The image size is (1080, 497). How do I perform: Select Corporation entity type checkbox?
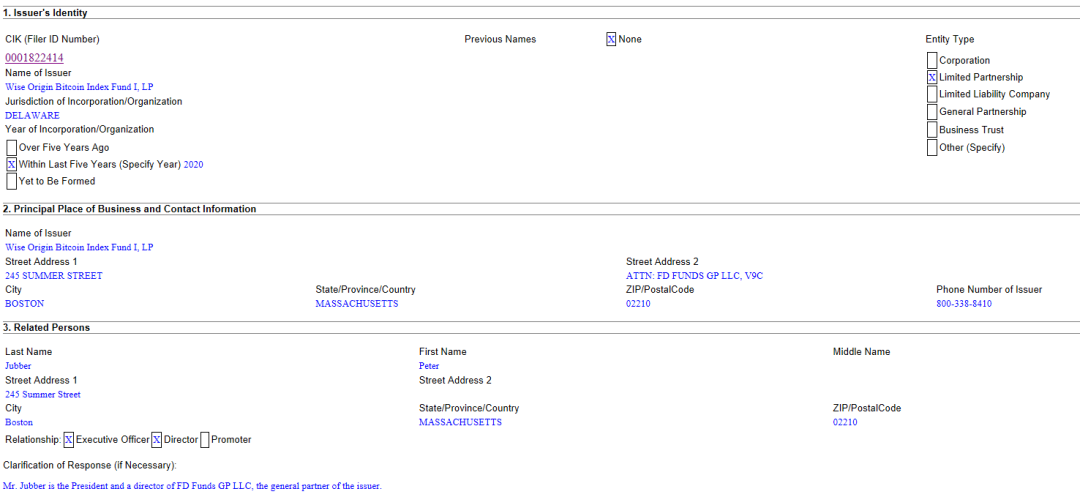coord(932,60)
